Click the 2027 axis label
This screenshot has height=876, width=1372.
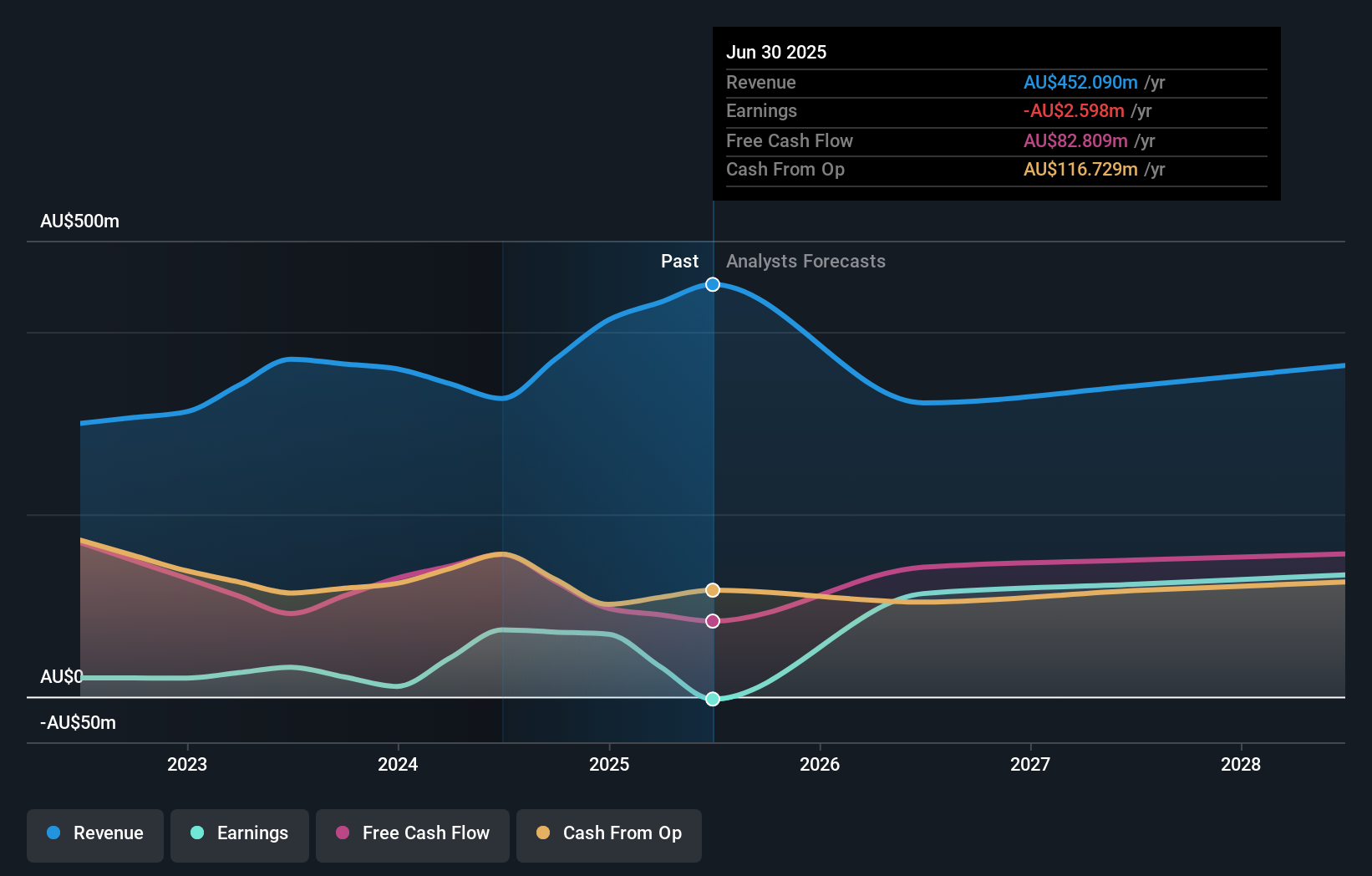coord(1029,764)
